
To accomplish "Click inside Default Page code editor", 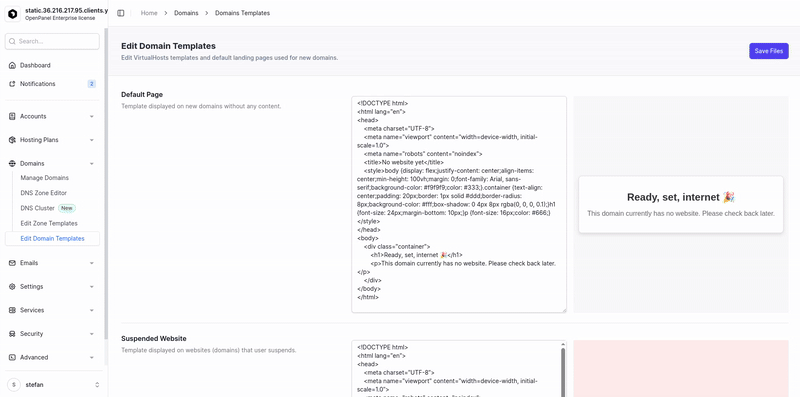I will (x=459, y=204).
